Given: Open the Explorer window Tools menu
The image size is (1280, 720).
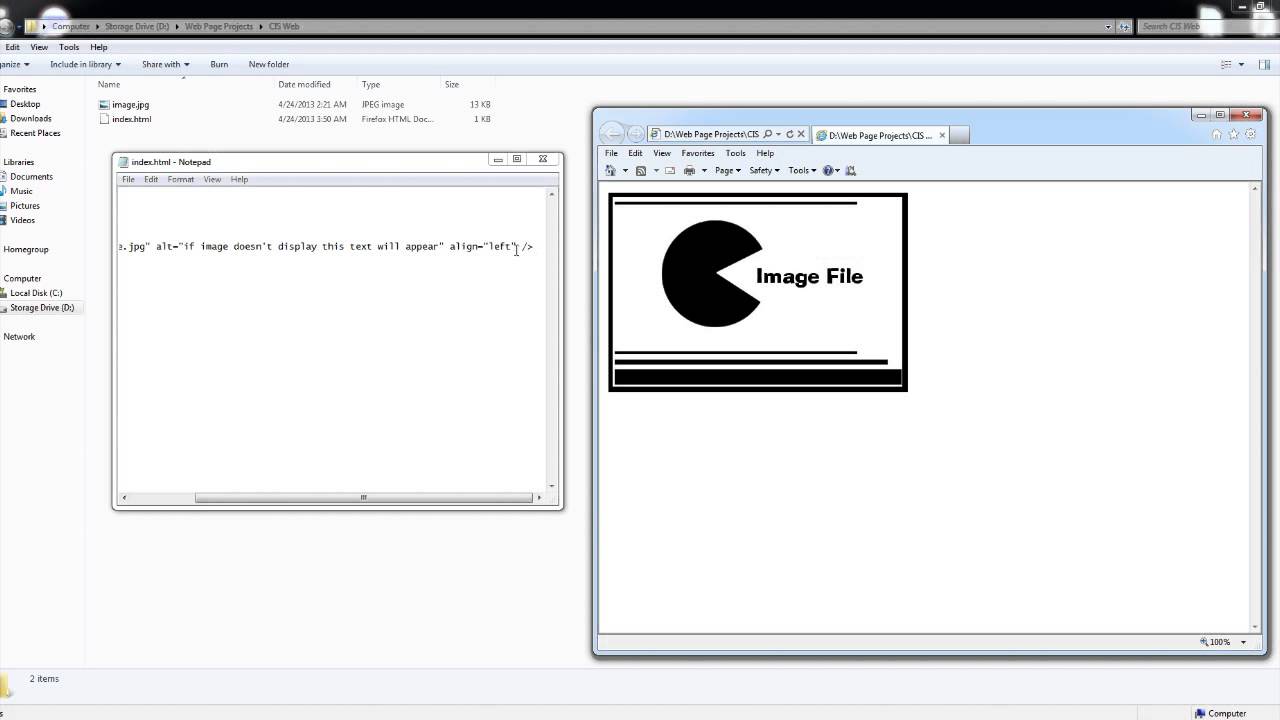Looking at the screenshot, I should click(x=69, y=47).
